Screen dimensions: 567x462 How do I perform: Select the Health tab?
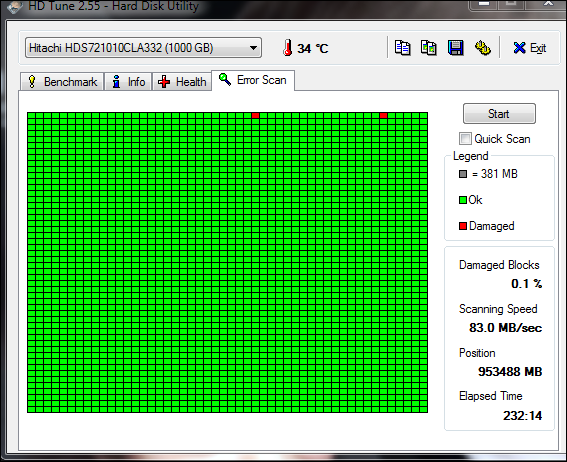(x=182, y=82)
